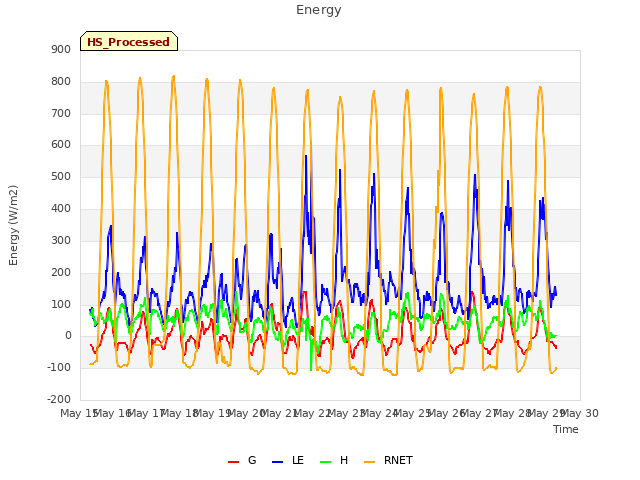Click the Energy (W/m2) y-axis label
The image size is (640, 480).
tap(13, 225)
